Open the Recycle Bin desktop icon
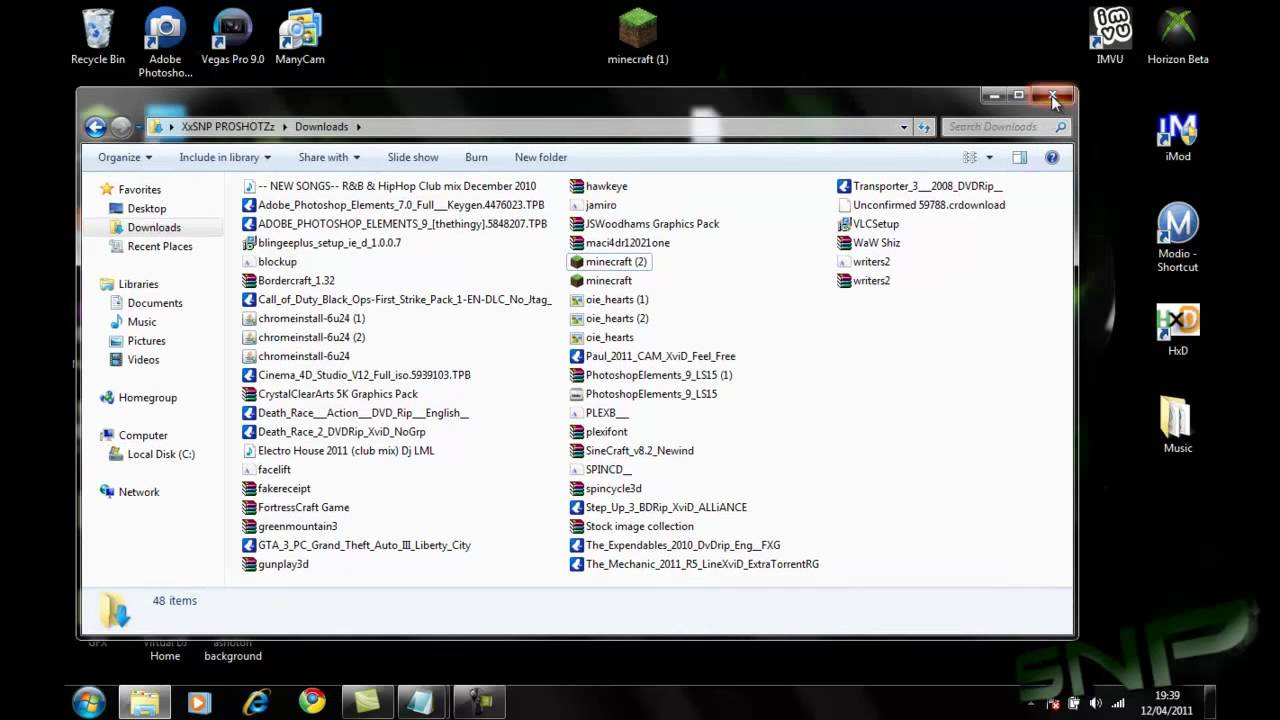 pyautogui.click(x=97, y=37)
